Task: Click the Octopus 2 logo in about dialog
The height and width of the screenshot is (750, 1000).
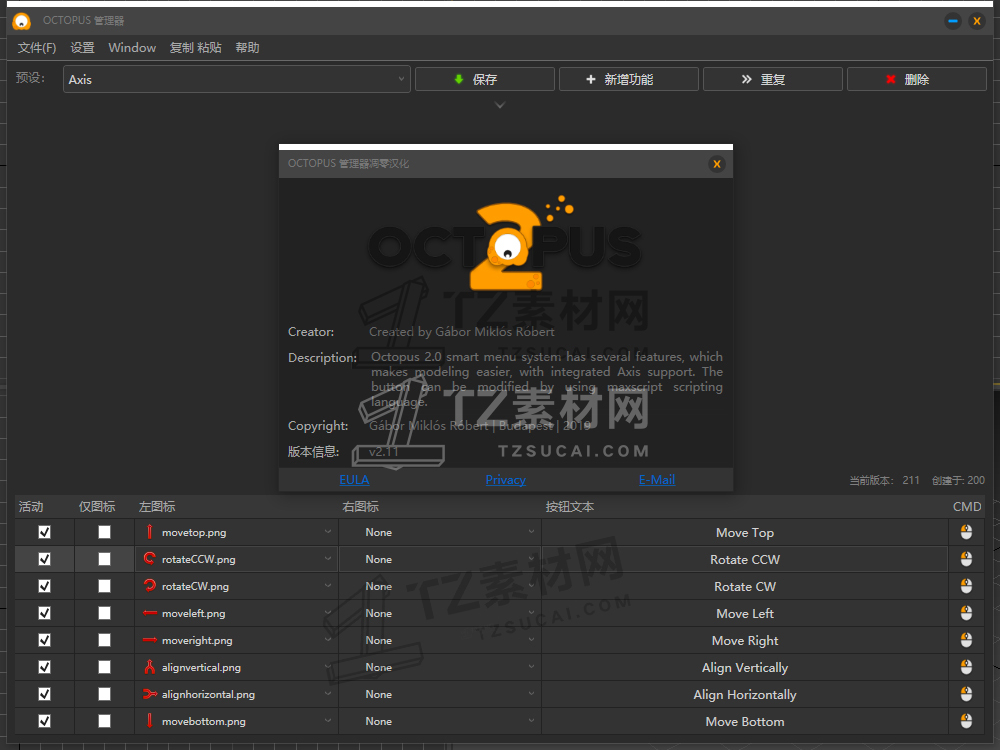Action: pos(506,245)
